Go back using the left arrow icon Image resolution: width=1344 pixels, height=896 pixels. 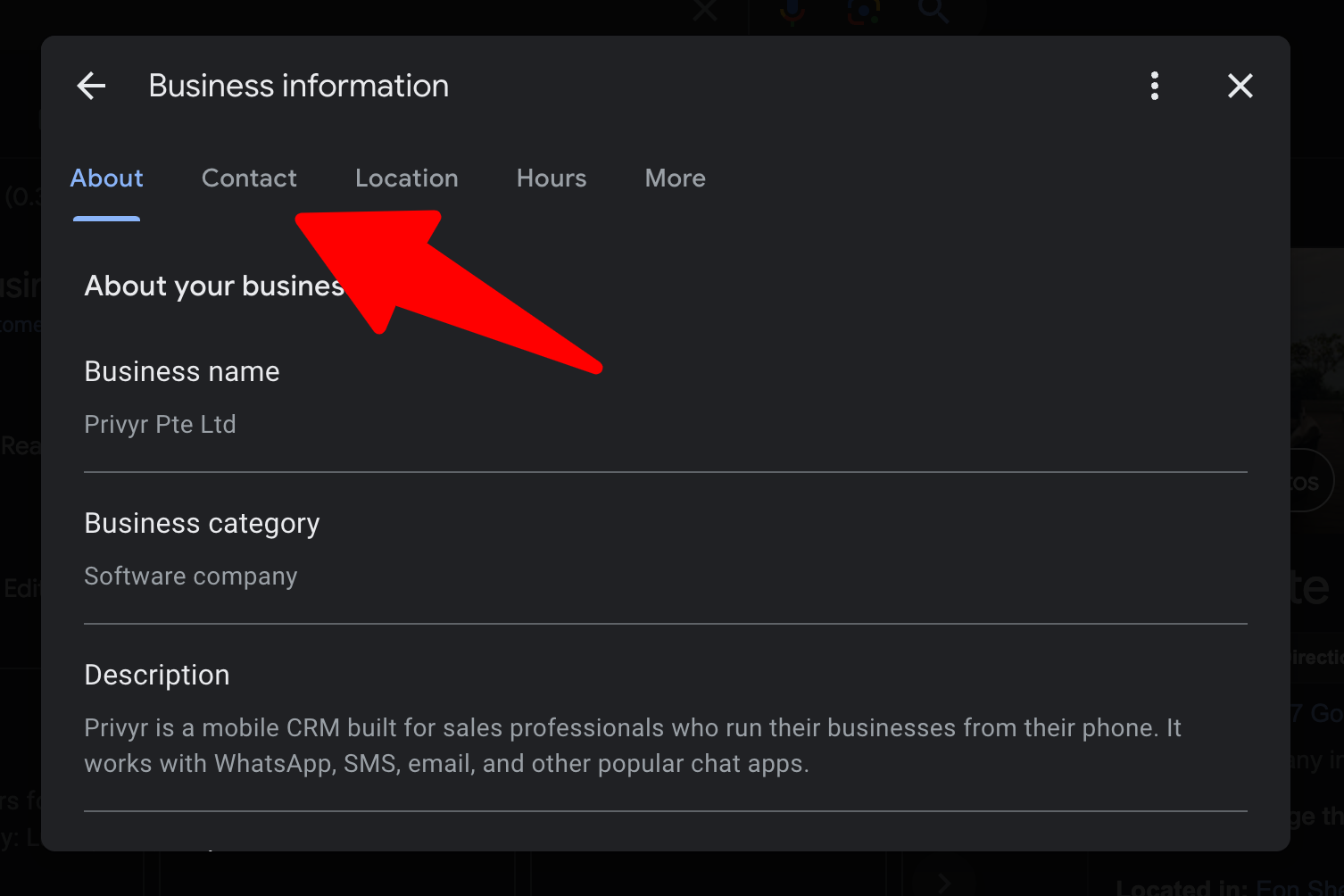91,86
